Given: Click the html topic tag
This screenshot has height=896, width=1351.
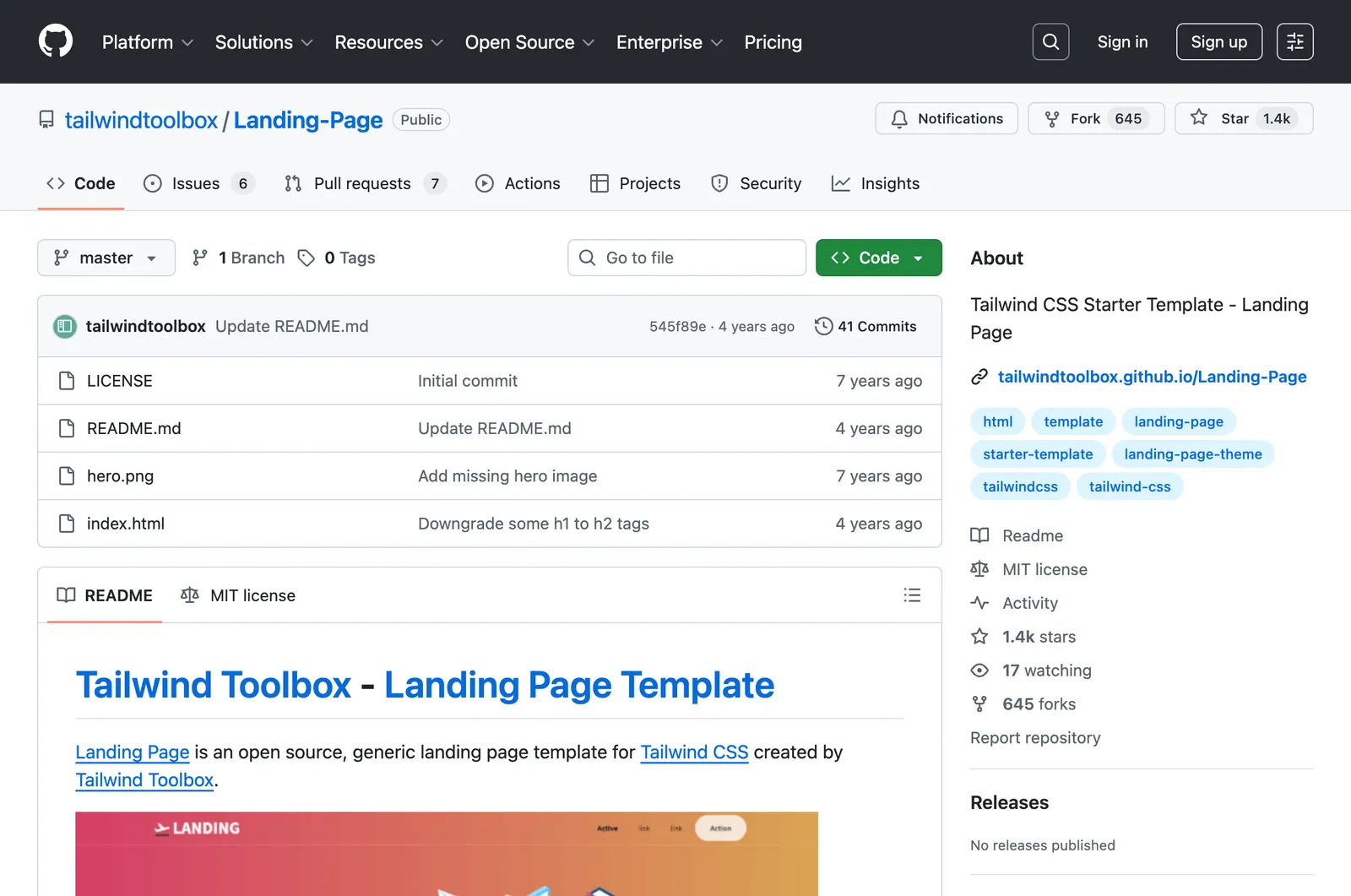Looking at the screenshot, I should coord(997,421).
